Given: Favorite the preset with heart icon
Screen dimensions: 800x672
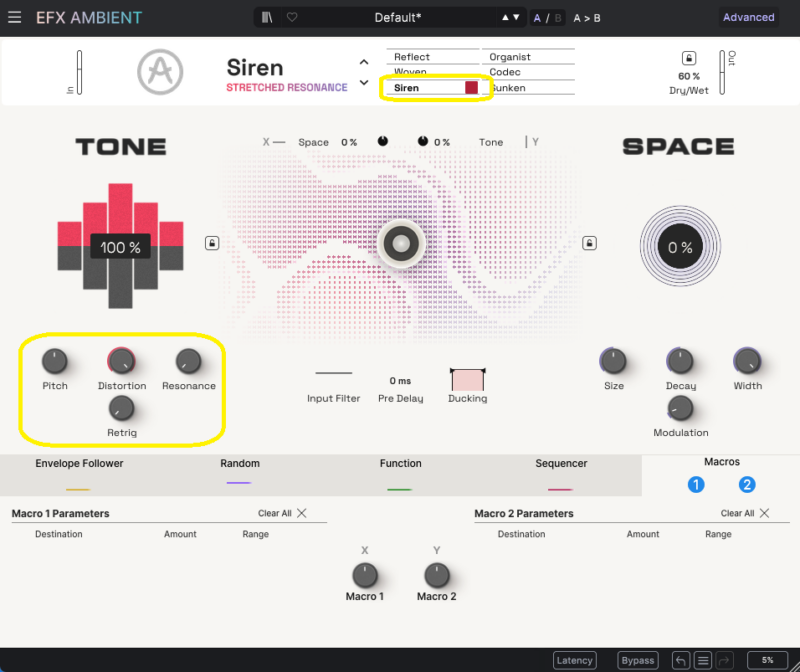Looking at the screenshot, I should (x=292, y=17).
